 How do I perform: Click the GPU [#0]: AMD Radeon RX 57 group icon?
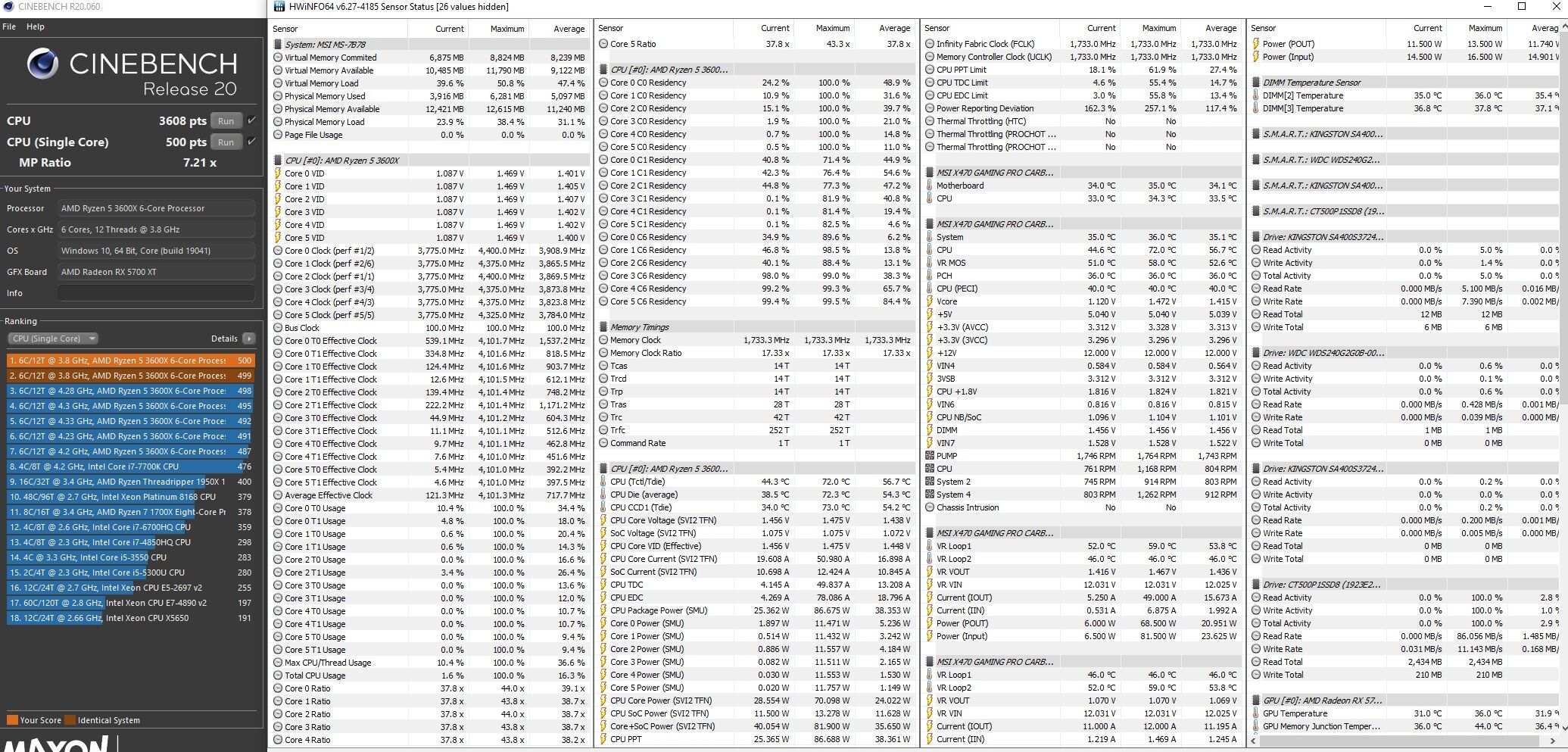(x=1256, y=701)
